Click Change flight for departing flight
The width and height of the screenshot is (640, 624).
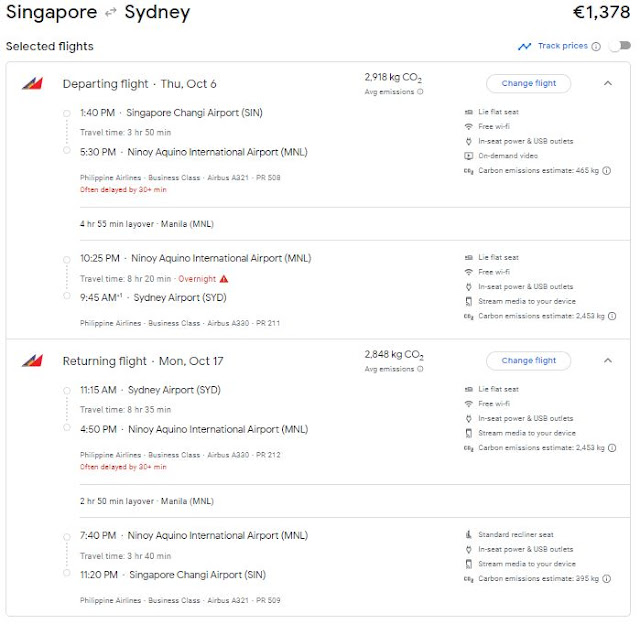tap(528, 83)
